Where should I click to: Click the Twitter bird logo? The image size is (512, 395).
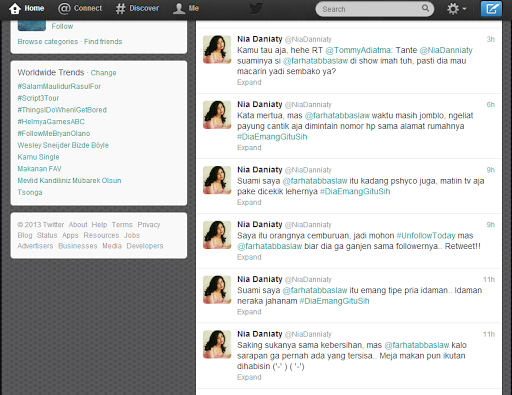256,9
